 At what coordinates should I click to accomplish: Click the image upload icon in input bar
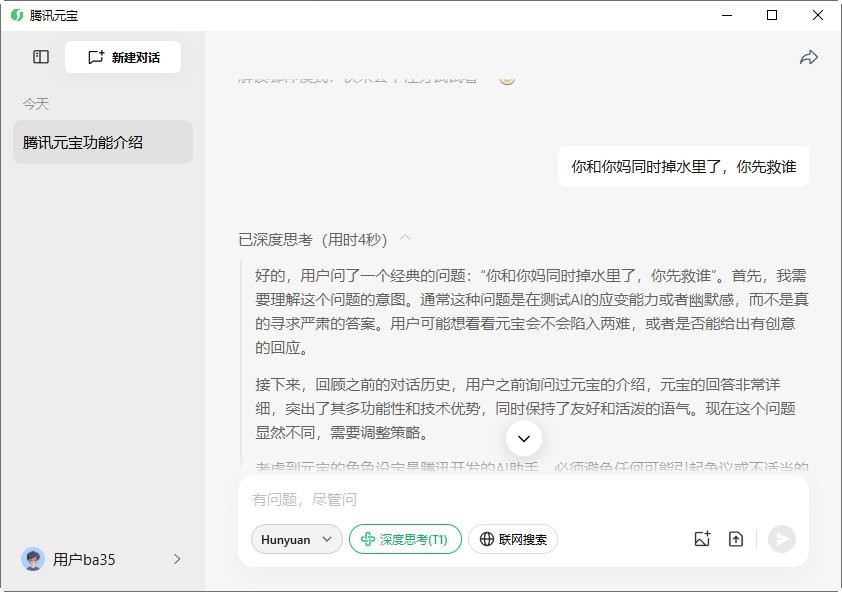[702, 539]
